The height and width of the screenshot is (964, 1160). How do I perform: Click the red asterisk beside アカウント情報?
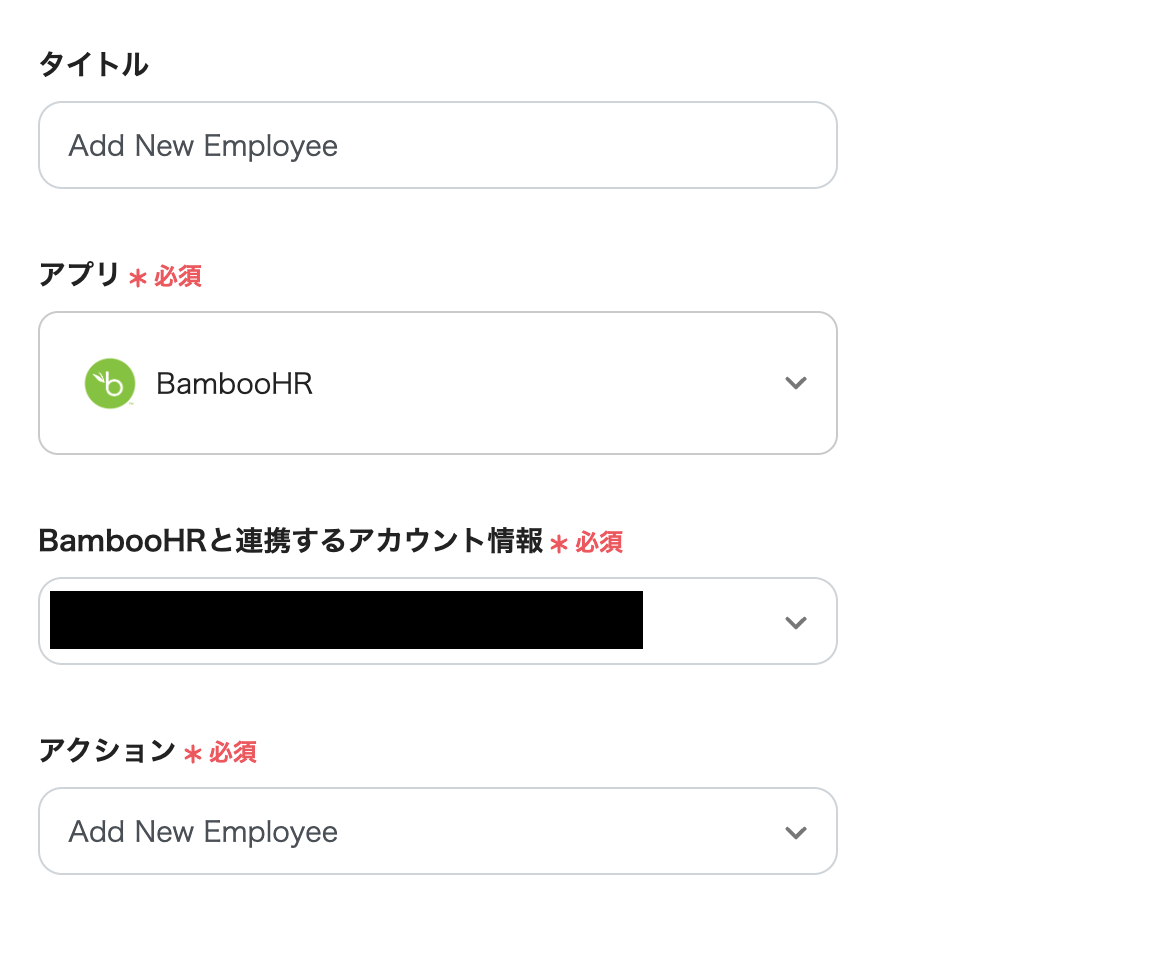point(559,543)
